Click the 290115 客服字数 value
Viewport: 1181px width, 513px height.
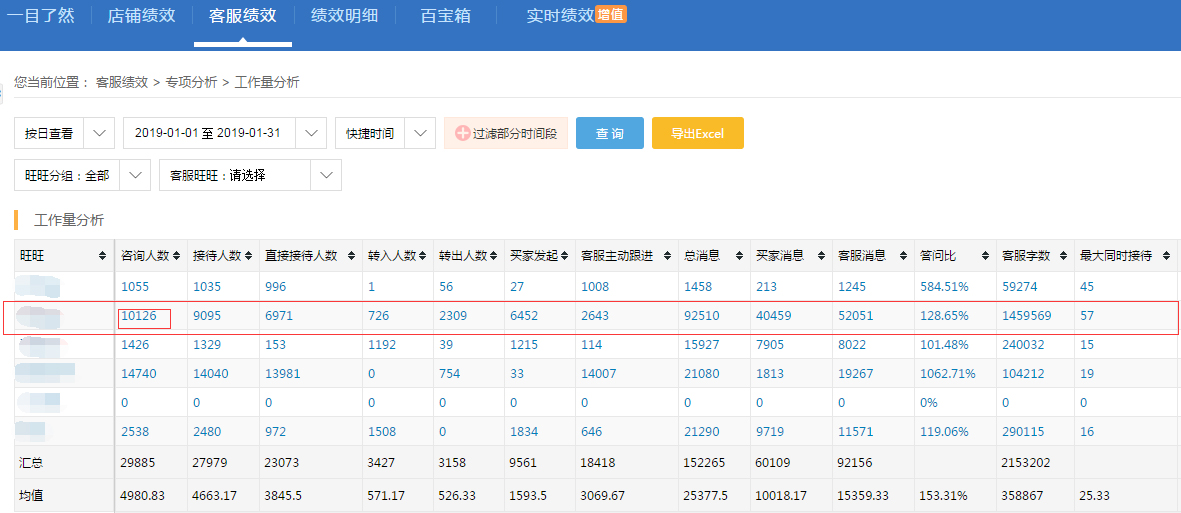1024,432
